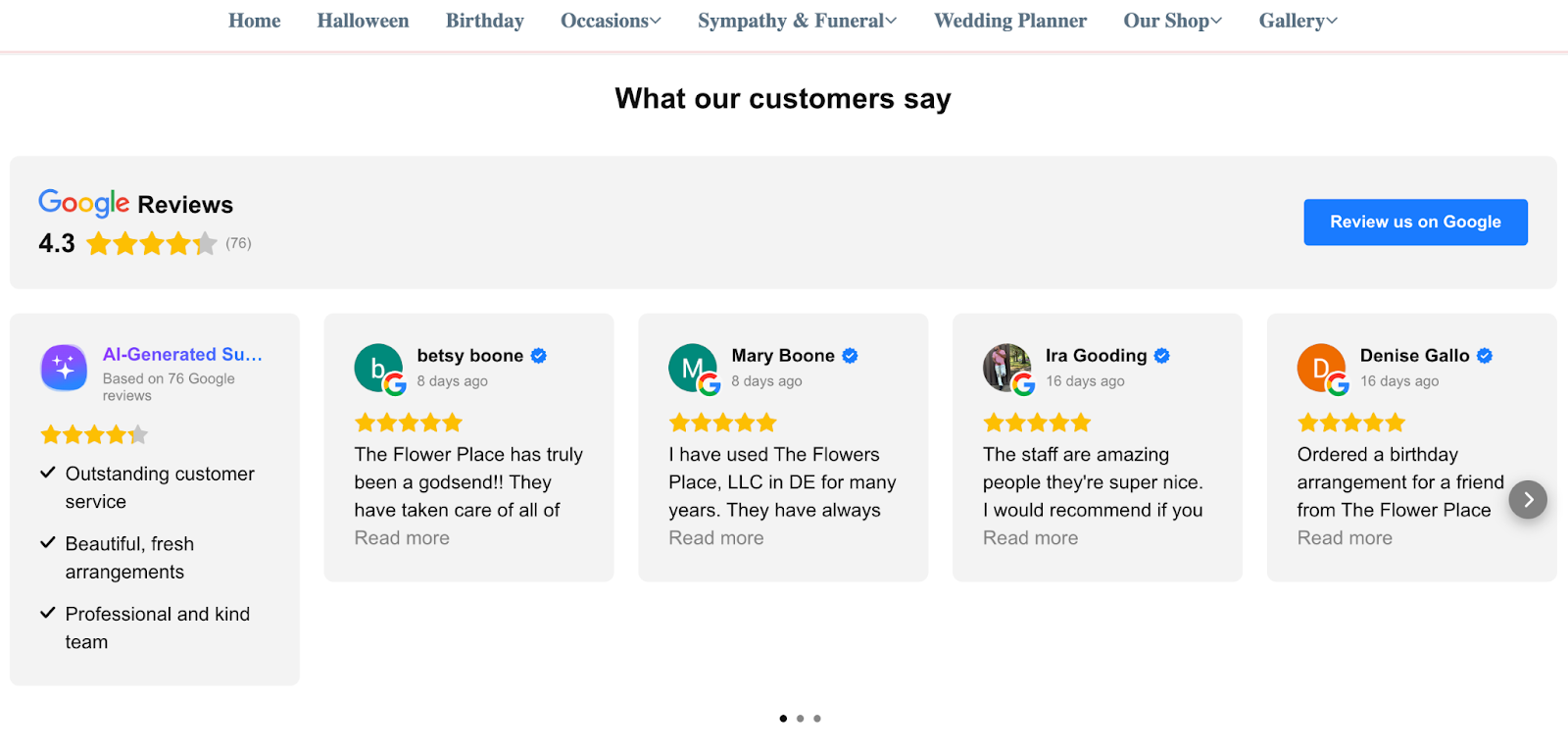Click betsy boone's five-star rating
The height and width of the screenshot is (750, 1568).
coord(409,423)
